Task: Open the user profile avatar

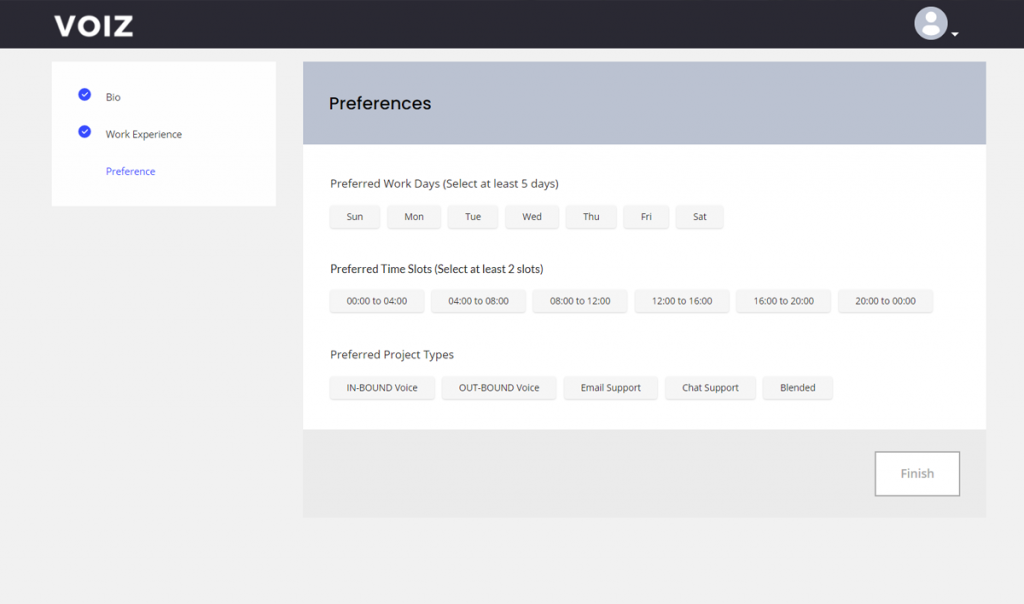Action: point(931,24)
